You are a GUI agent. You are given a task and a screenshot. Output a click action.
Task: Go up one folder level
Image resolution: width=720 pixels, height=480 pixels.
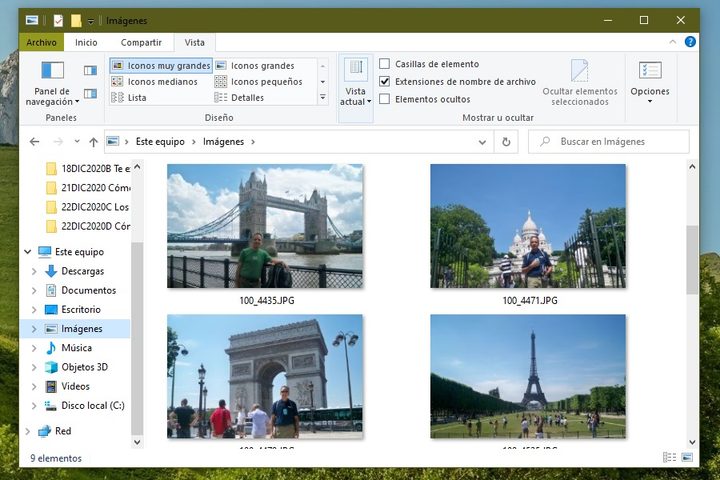[93, 142]
